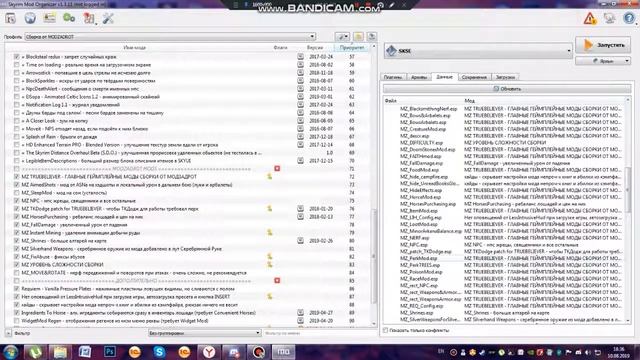Open Skype from the taskbar
This screenshot has height=360, width=640.
pyautogui.click(x=159, y=352)
